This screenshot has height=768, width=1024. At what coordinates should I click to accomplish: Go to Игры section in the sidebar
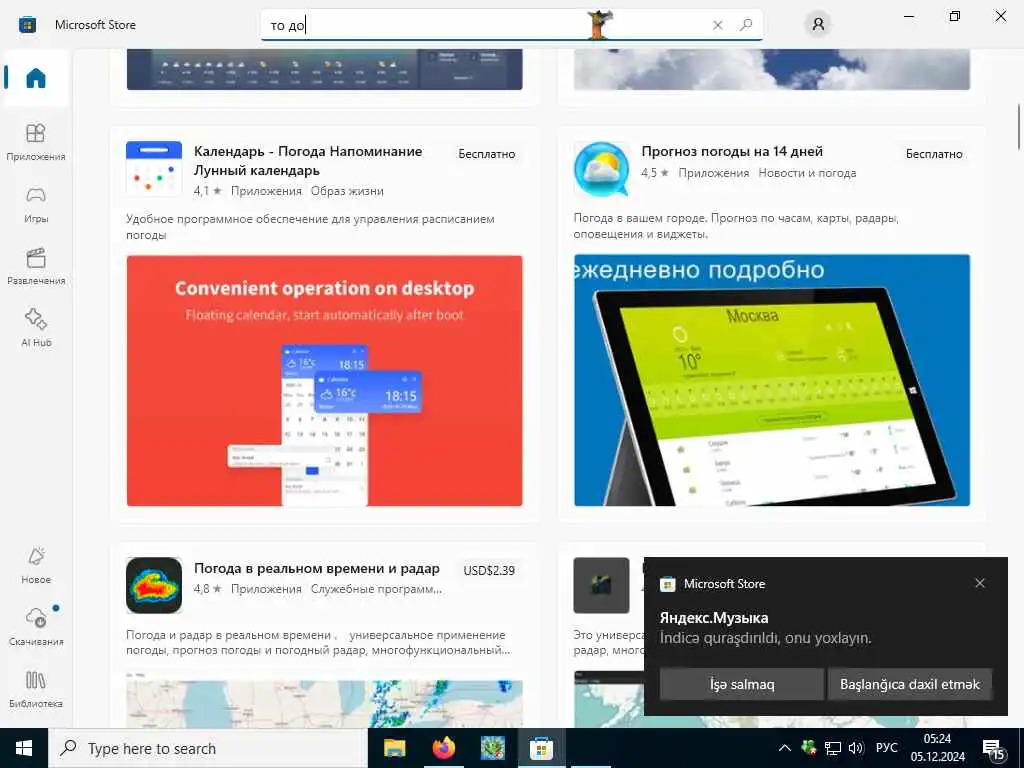[x=36, y=204]
